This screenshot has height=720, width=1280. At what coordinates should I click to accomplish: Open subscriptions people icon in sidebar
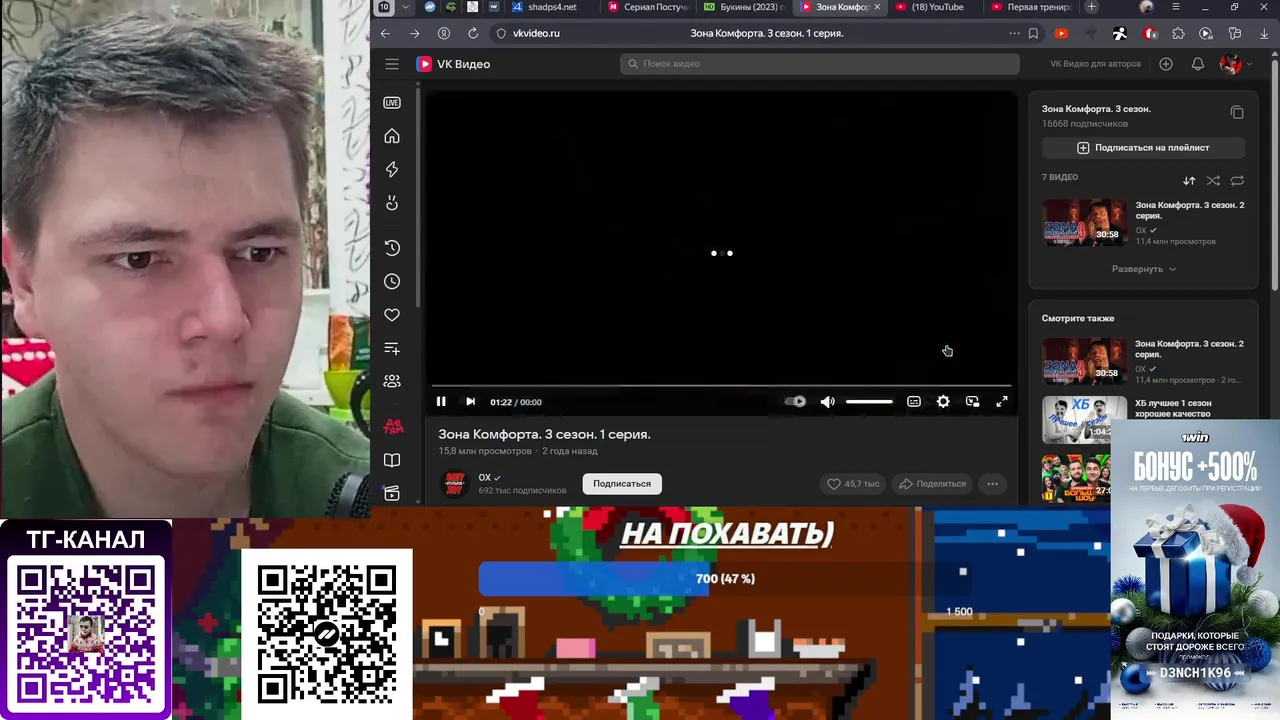tap(392, 381)
